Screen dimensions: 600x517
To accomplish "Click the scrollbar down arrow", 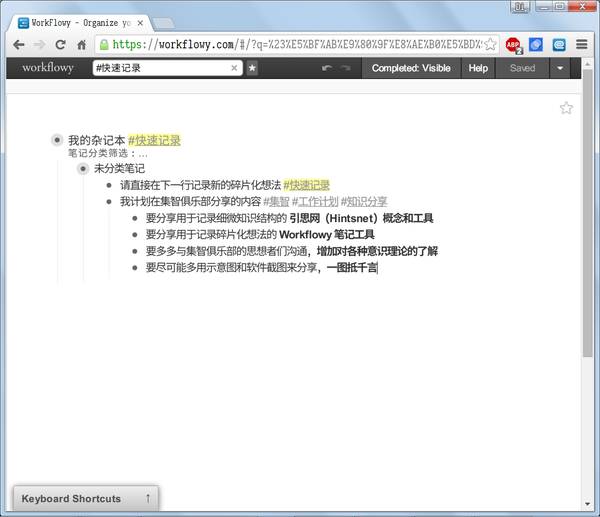I will pos(587,504).
